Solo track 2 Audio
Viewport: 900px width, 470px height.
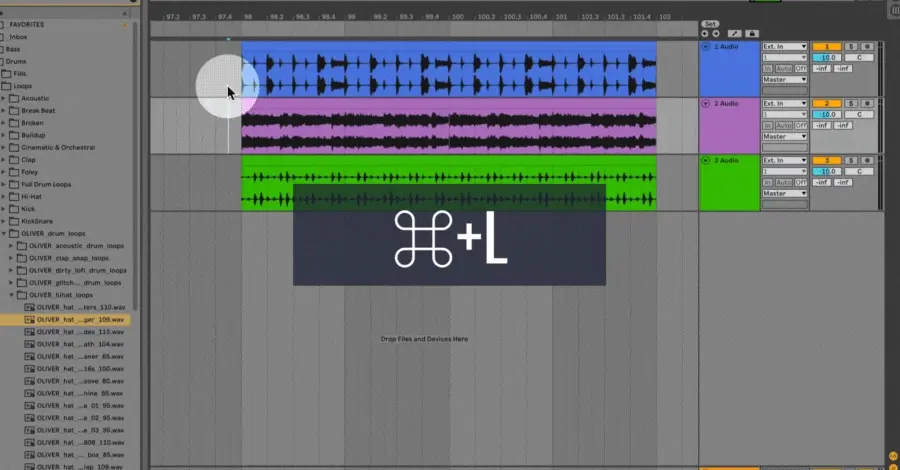click(851, 103)
